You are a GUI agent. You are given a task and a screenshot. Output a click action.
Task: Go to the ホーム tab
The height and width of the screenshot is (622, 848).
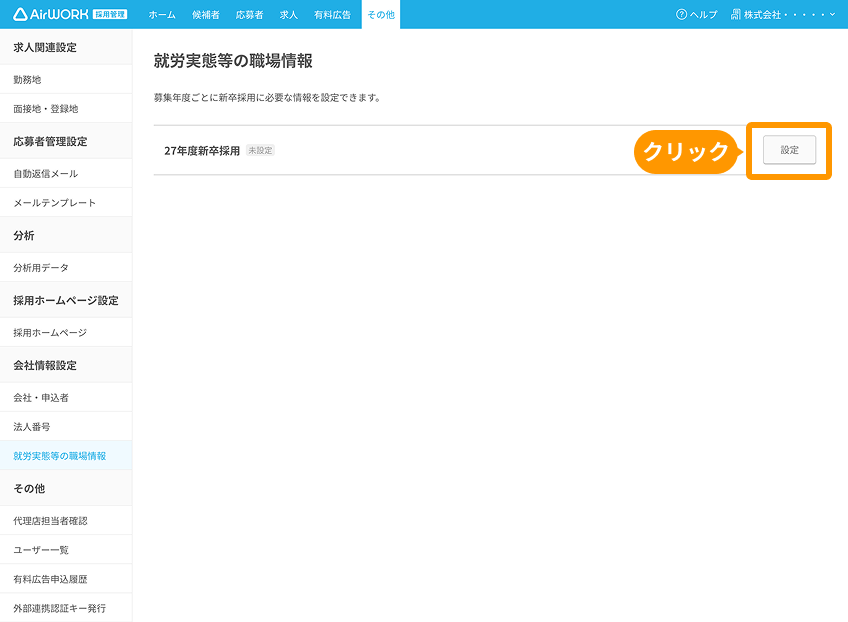click(x=162, y=14)
